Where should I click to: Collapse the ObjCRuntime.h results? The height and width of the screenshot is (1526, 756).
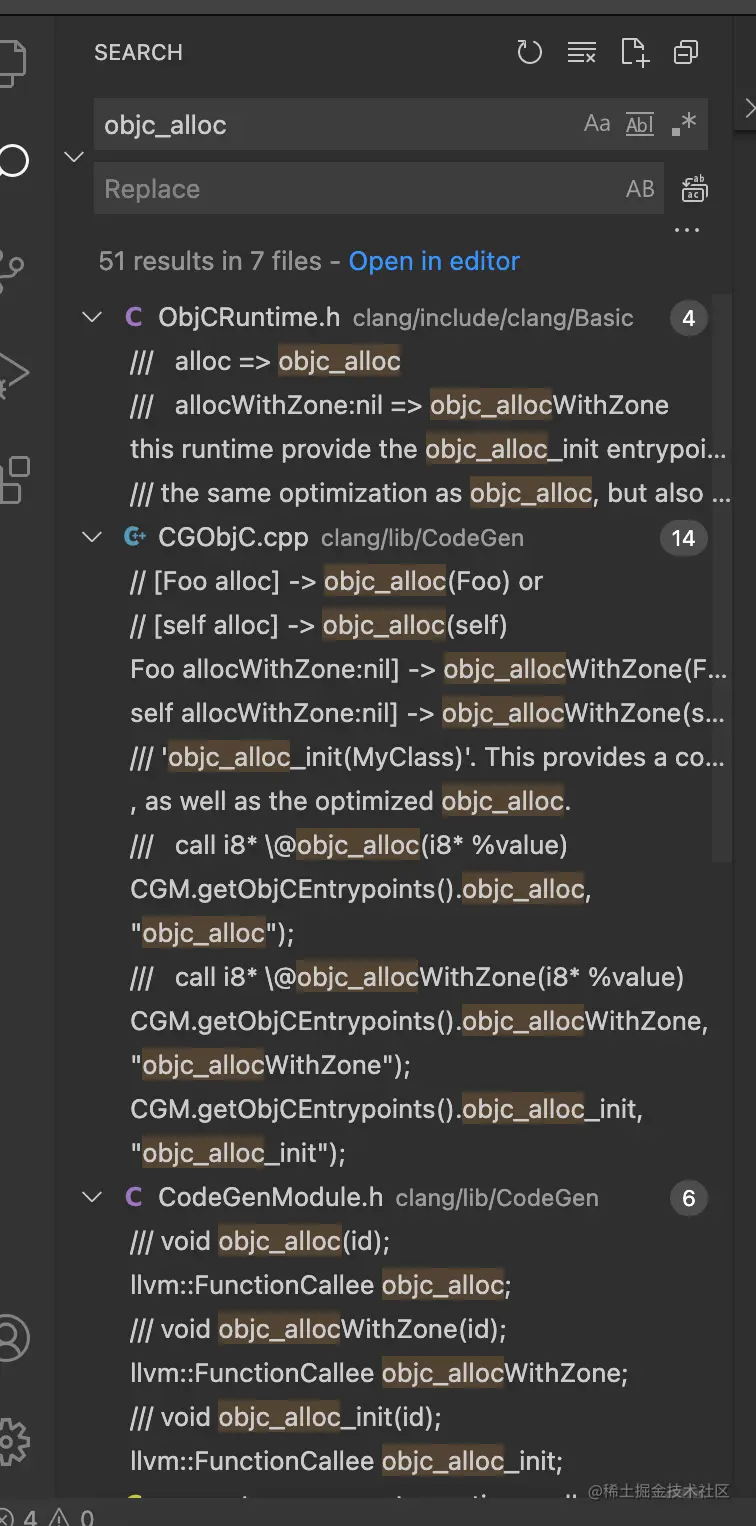(x=92, y=318)
